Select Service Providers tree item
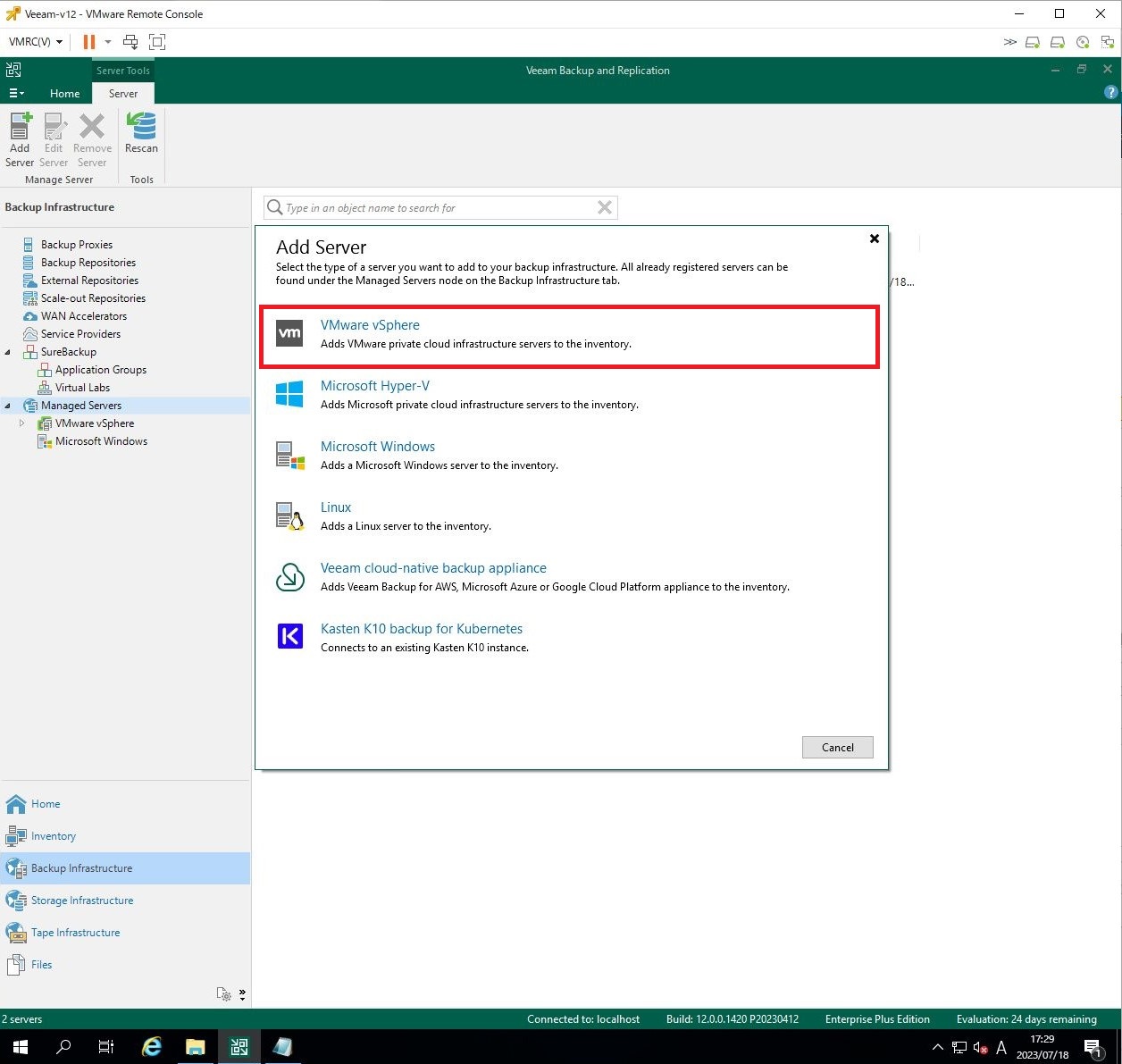Screen dimensions: 1122x1064 (x=80, y=334)
